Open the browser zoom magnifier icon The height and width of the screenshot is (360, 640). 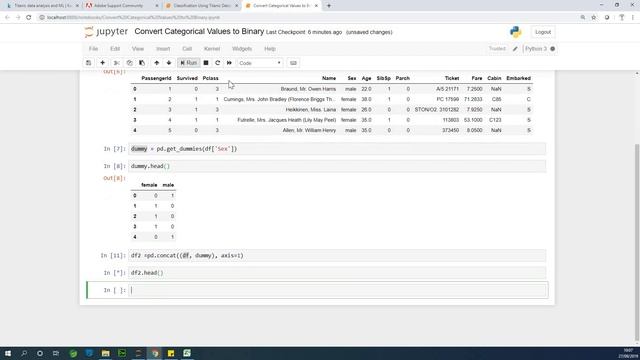(x=582, y=17)
